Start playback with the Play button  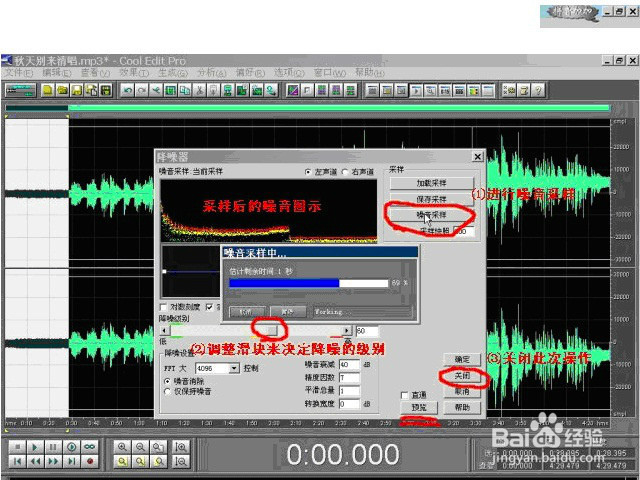click(x=35, y=447)
